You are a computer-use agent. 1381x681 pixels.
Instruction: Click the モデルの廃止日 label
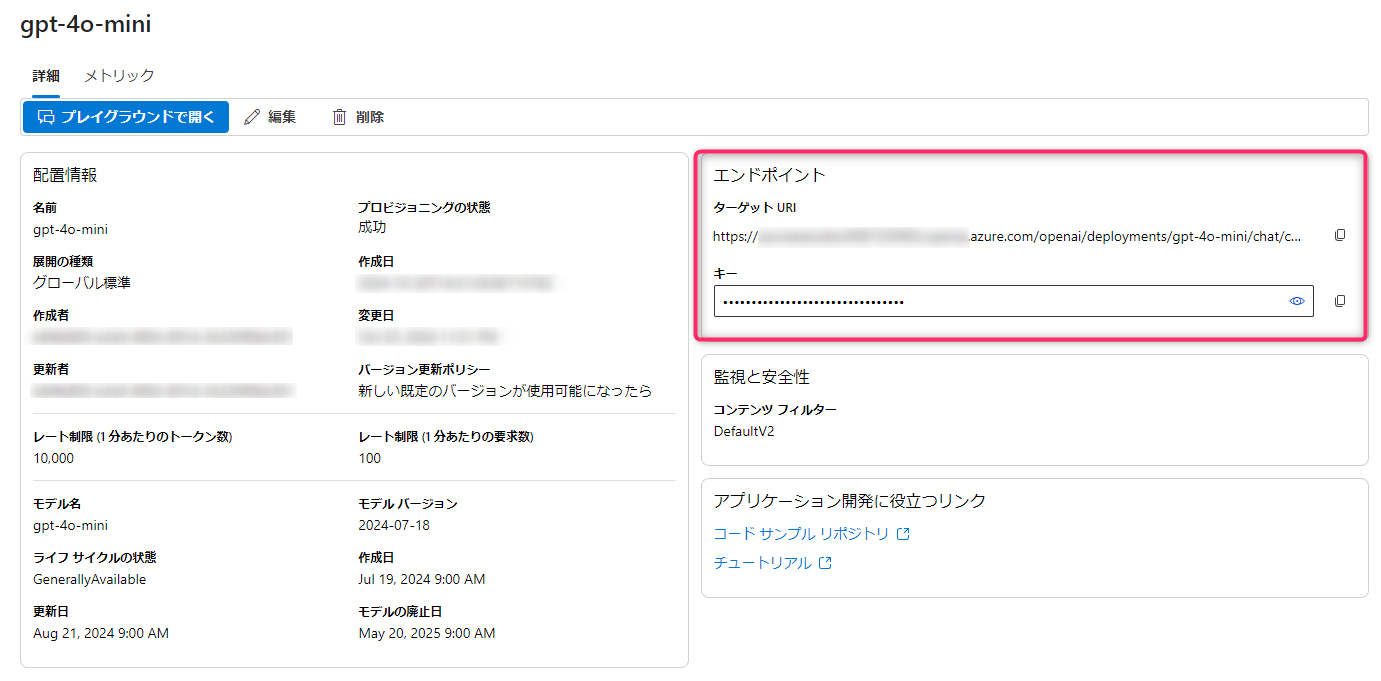tap(400, 612)
